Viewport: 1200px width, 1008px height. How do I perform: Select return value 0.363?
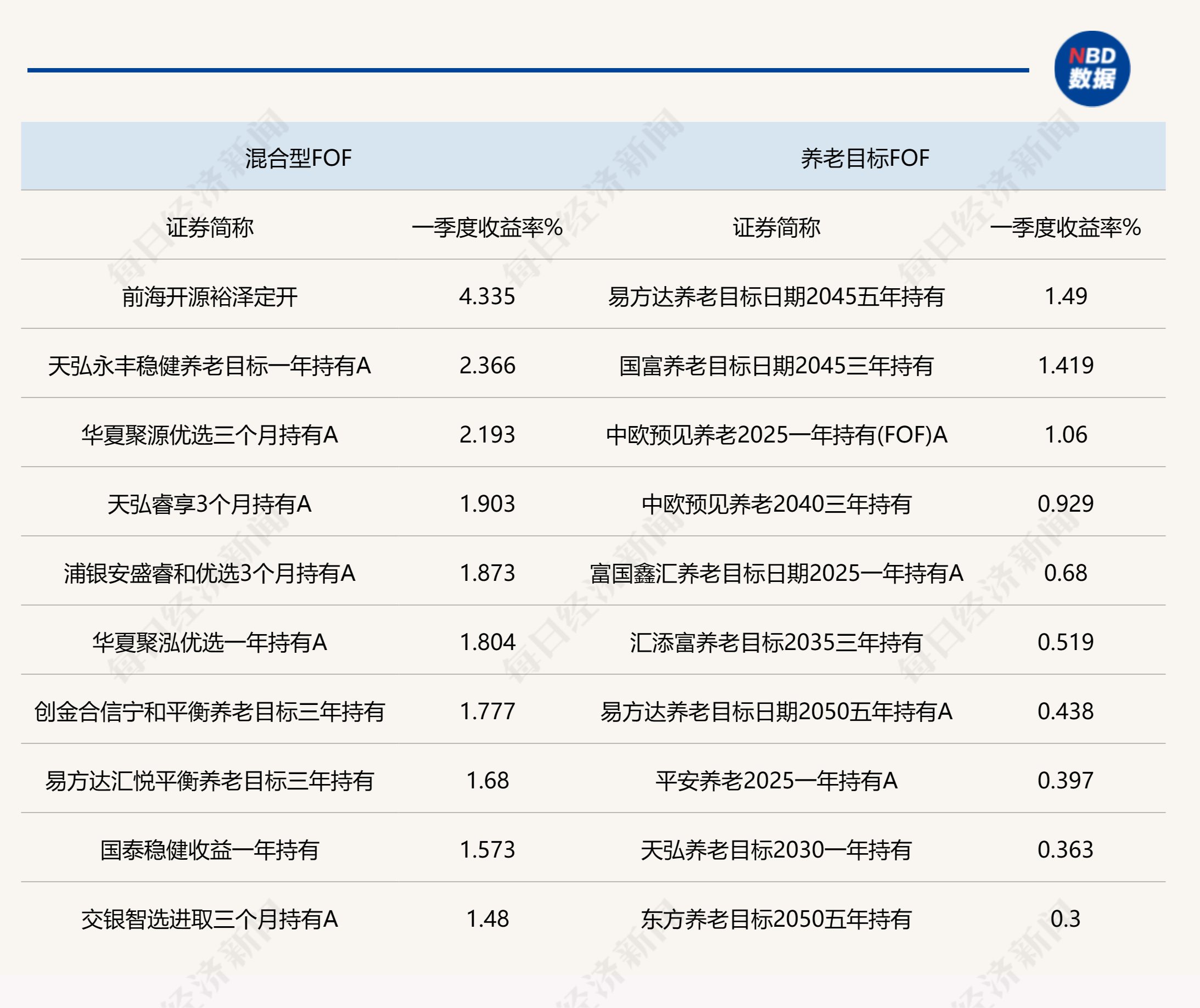(x=1066, y=850)
